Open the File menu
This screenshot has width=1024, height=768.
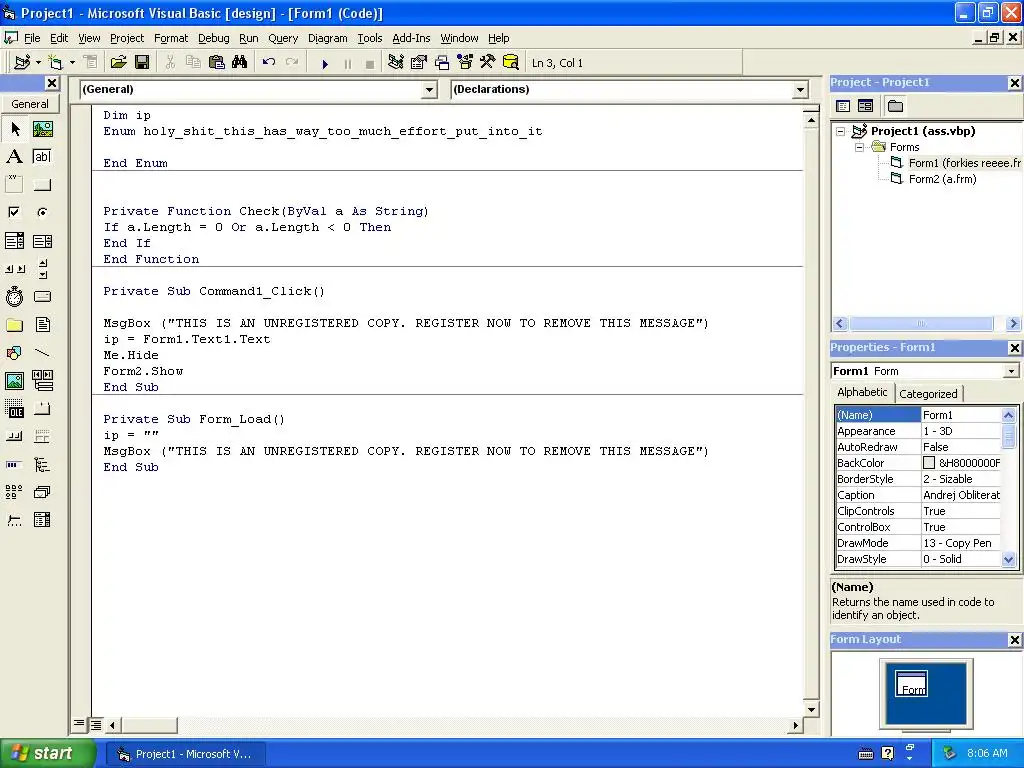pos(32,38)
